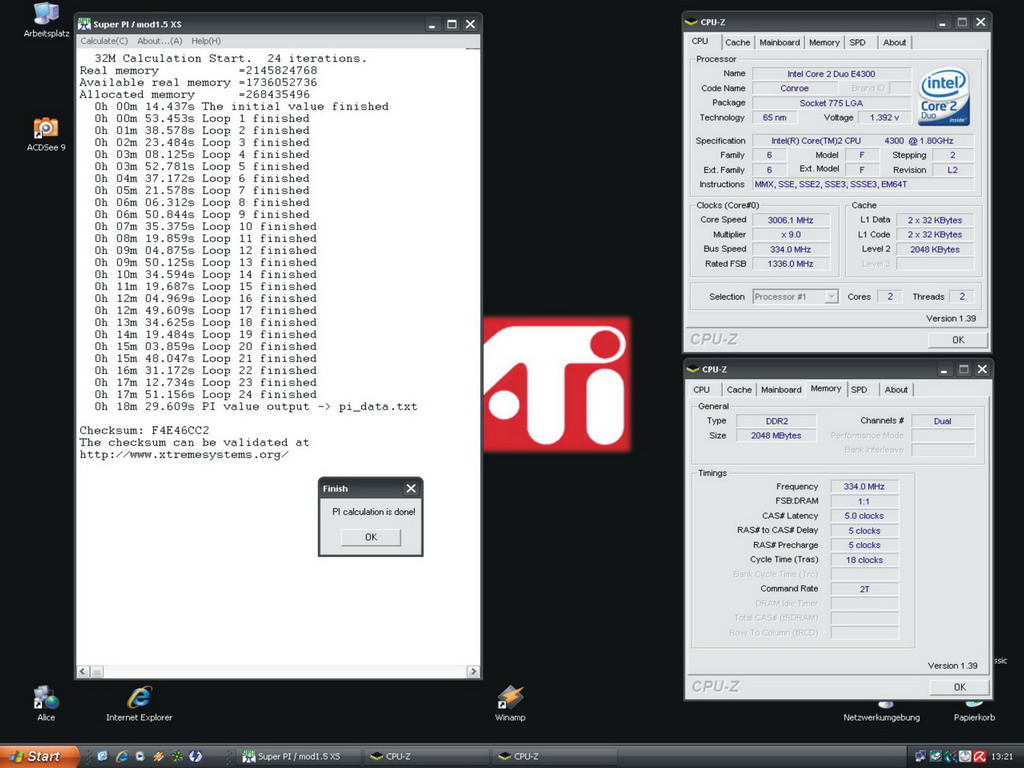1024x768 pixels.
Task: Open the Internet Explorer desktop icon
Action: click(139, 703)
